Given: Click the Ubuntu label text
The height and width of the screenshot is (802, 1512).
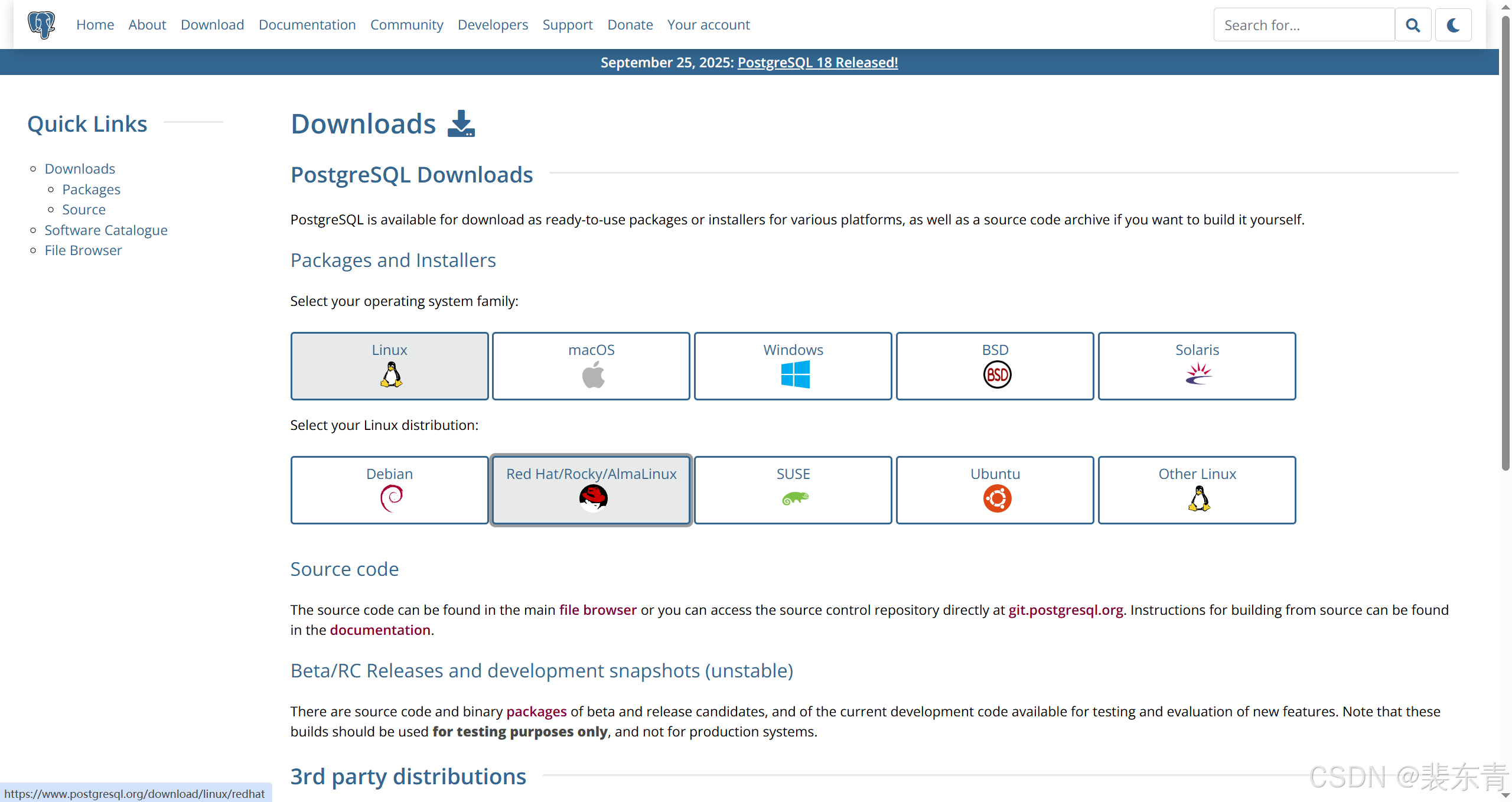Looking at the screenshot, I should pos(995,474).
